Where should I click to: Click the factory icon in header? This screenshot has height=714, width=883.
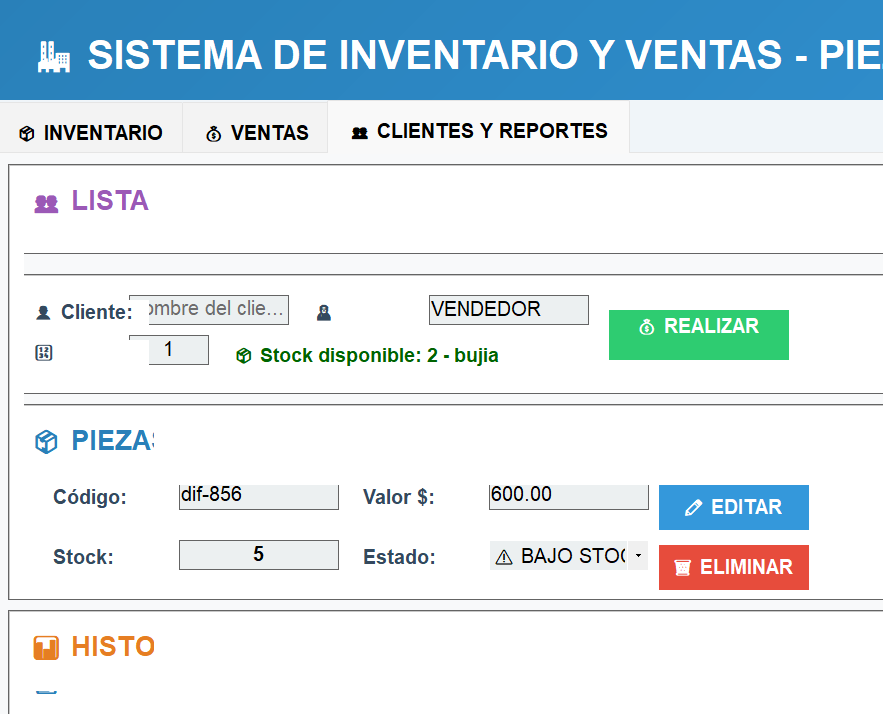[53, 56]
